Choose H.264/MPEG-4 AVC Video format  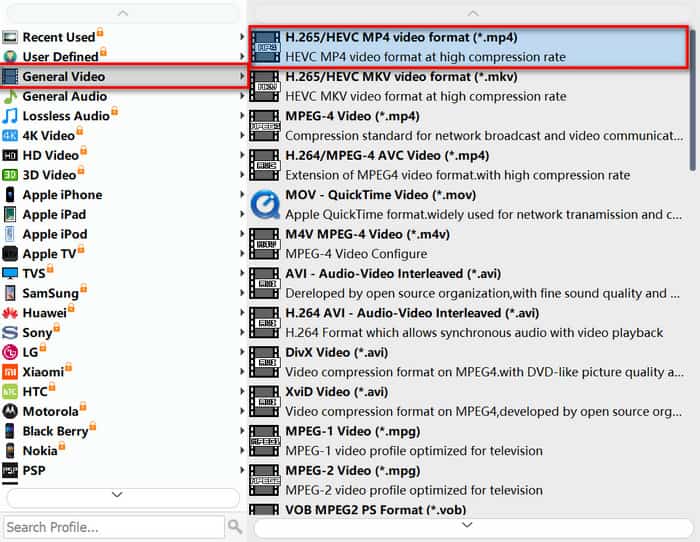[469, 165]
